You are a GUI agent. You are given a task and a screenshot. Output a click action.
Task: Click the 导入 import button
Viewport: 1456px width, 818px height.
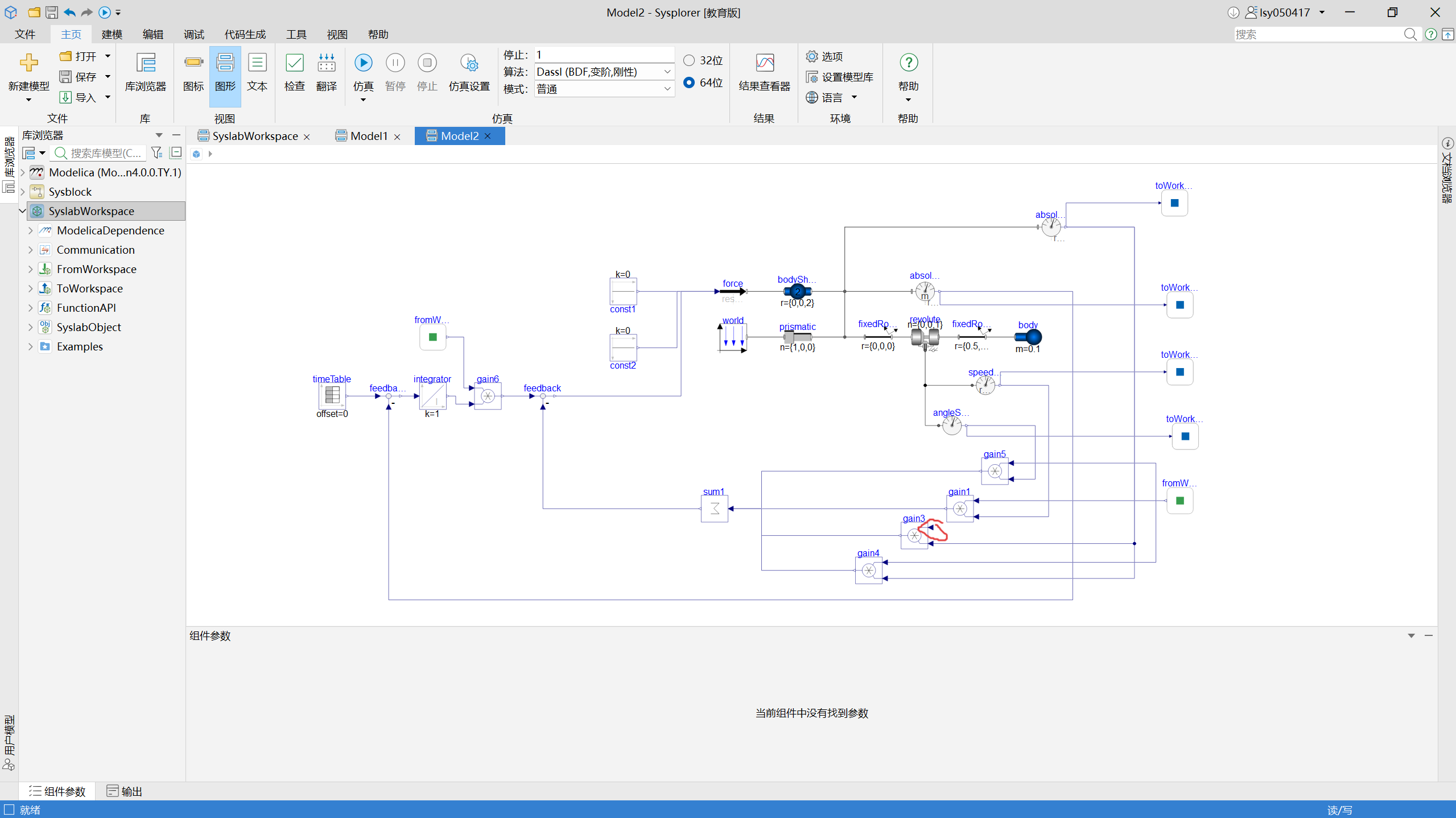coord(79,98)
